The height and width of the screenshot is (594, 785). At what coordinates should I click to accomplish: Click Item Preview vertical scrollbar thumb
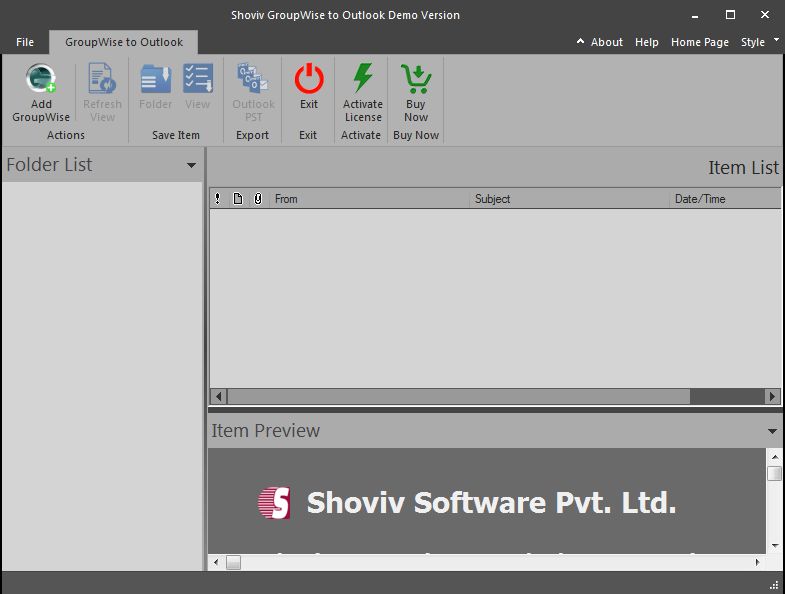coord(774,473)
